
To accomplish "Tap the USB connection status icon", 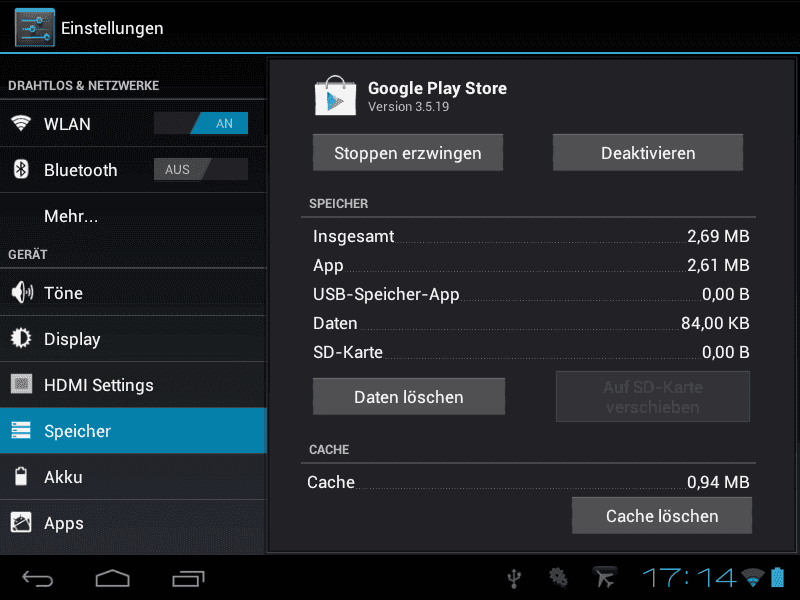I will point(514,578).
